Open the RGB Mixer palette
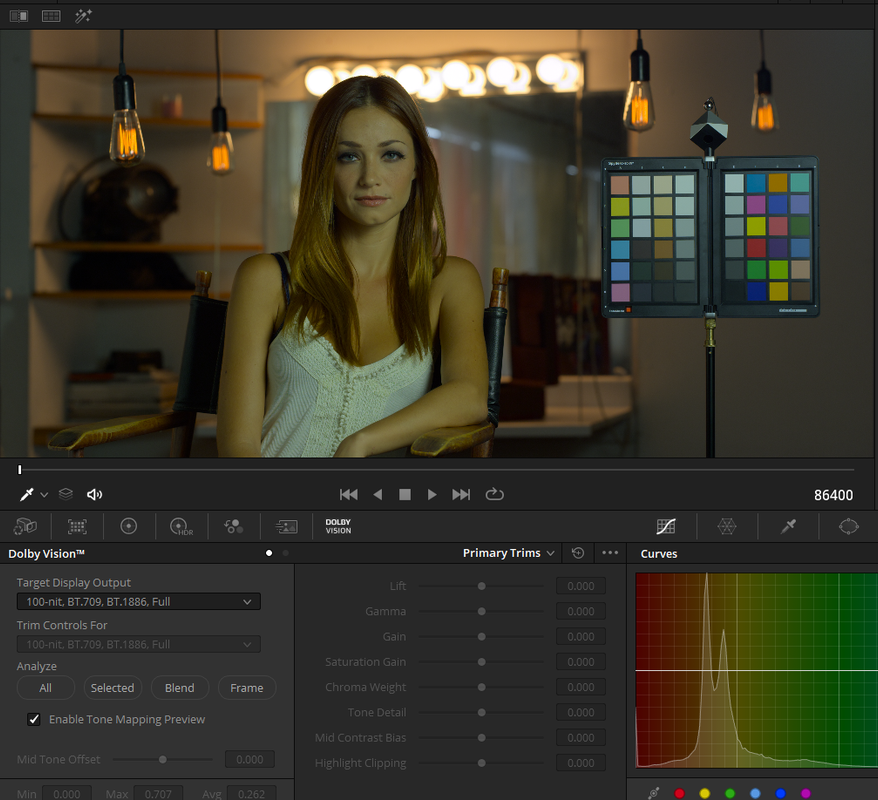Screen dimensions: 878x800 tap(233, 526)
